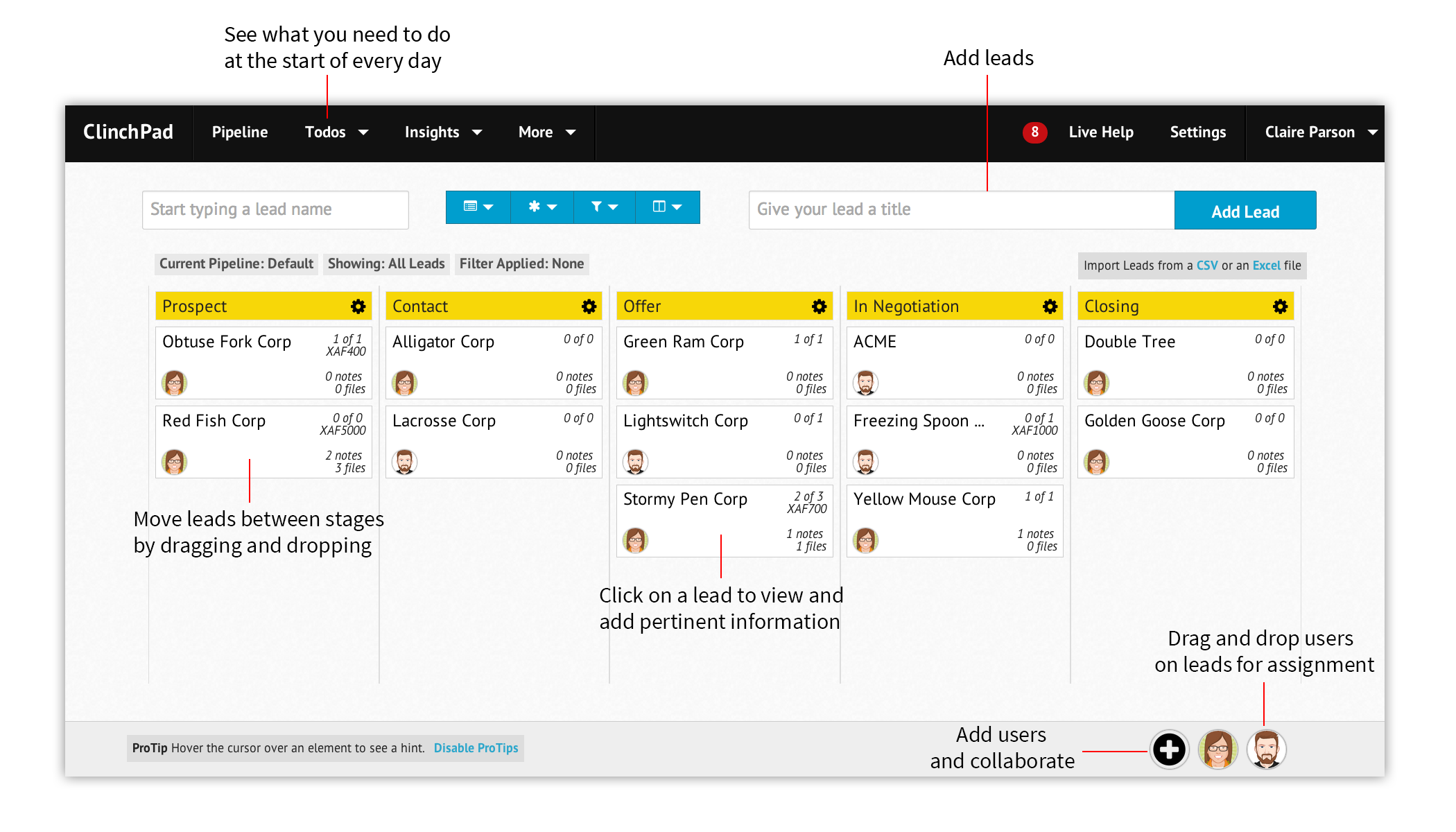Expand the columns layout dropdown
Screen dimensions: 1456x832
pos(667,207)
